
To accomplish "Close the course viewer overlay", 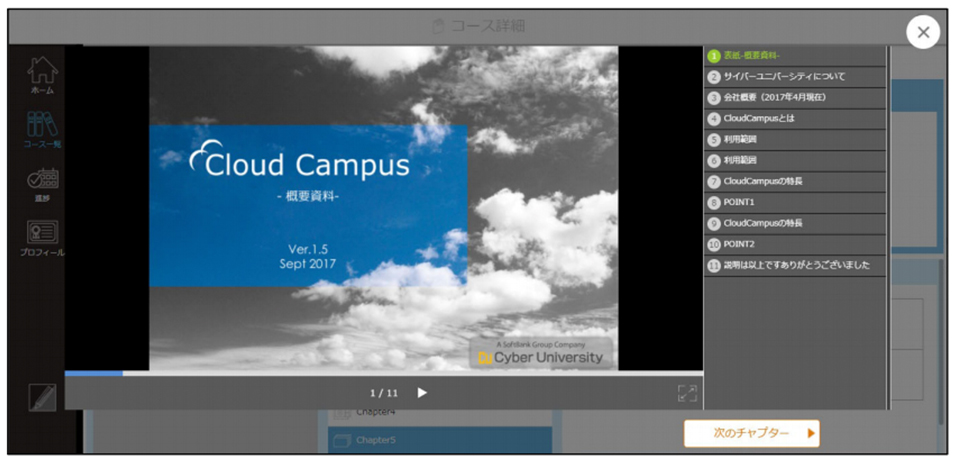I will [x=923, y=32].
